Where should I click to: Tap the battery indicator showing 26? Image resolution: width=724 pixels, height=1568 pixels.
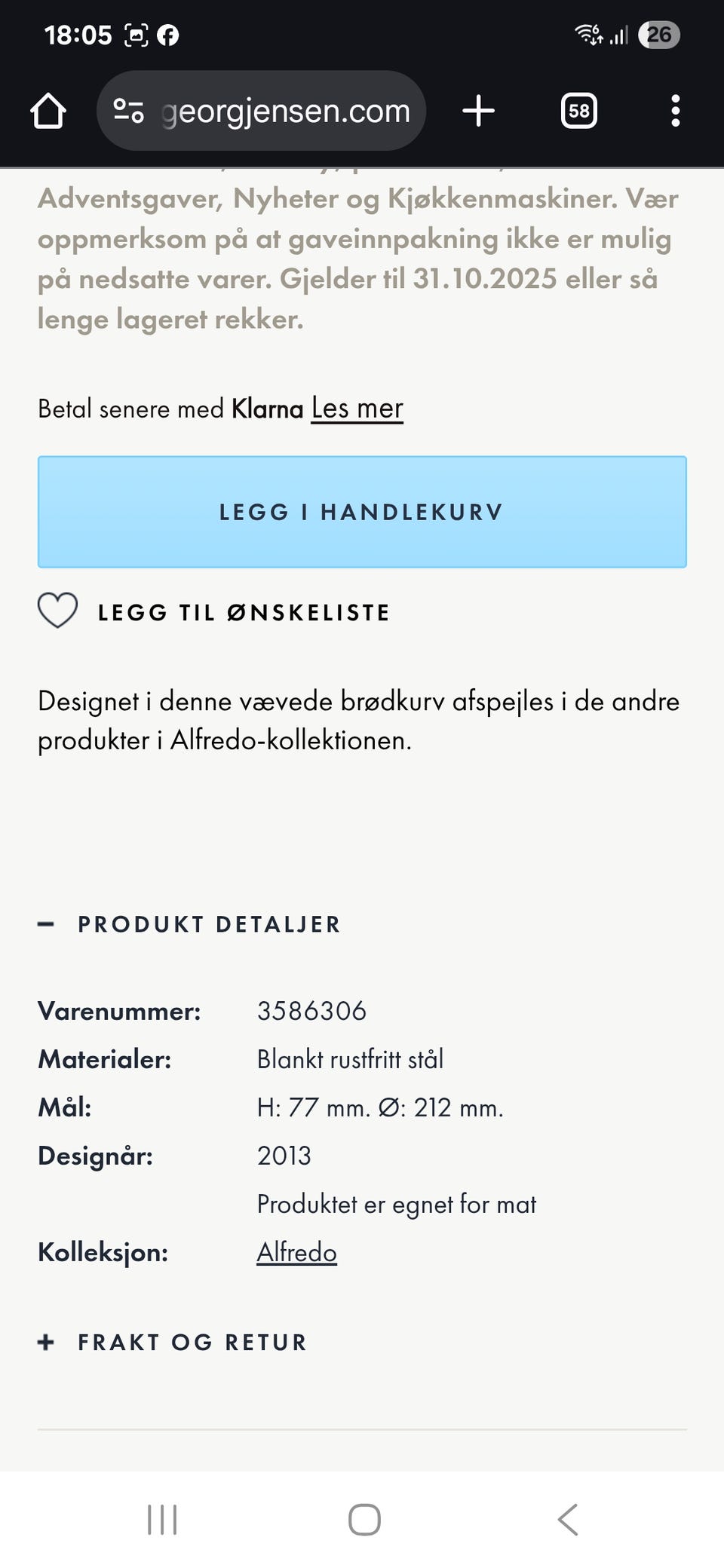click(658, 35)
